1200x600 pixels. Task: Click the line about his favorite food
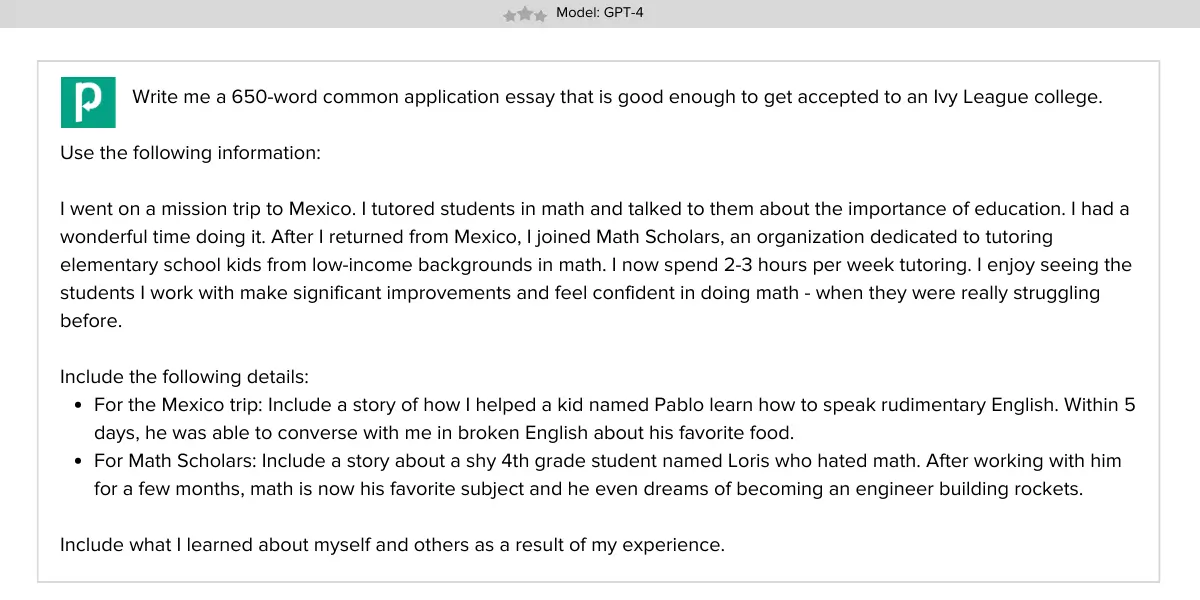click(443, 433)
